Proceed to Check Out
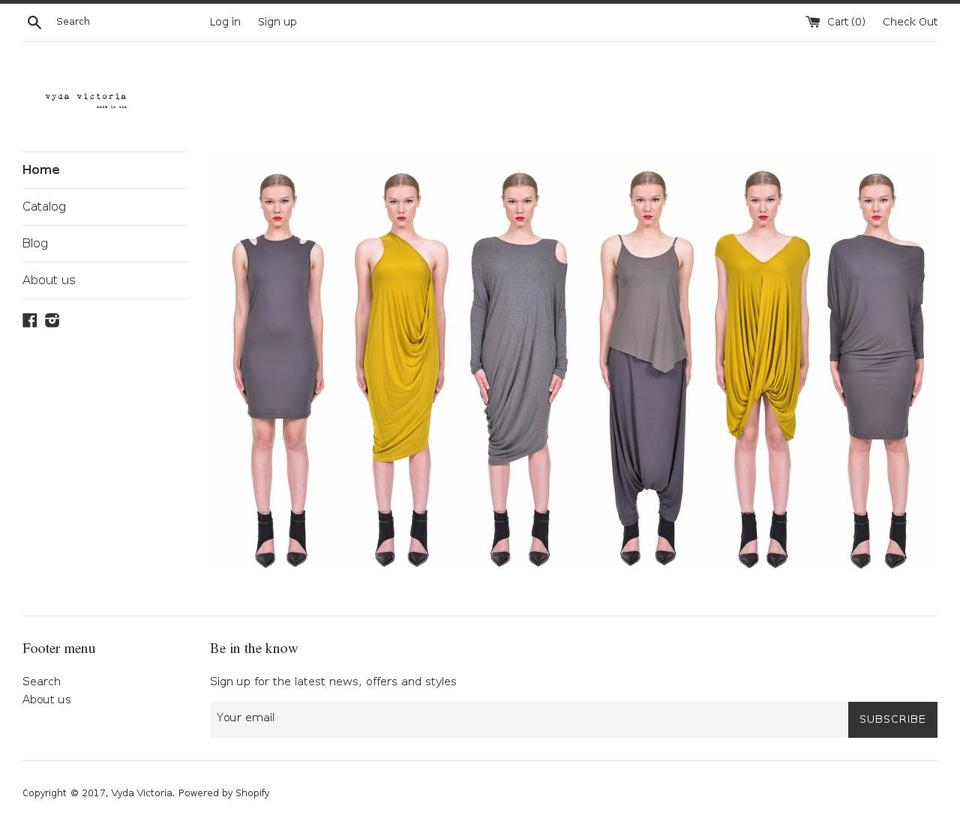Viewport: 960px width, 824px height. 909,21
